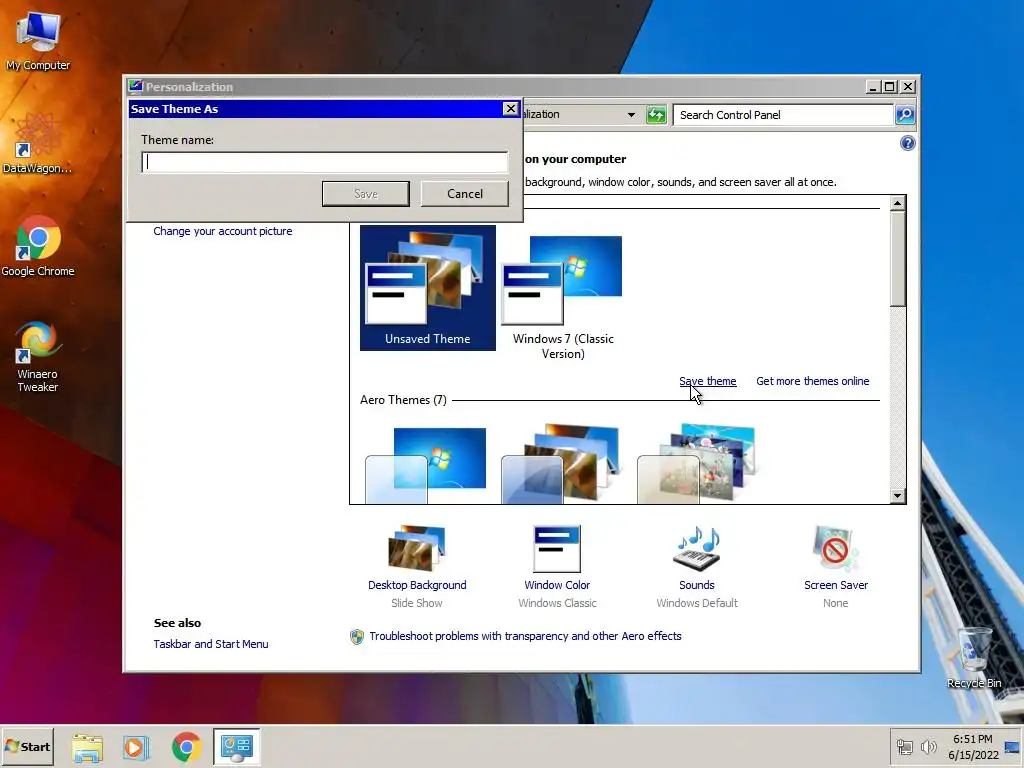Image resolution: width=1024 pixels, height=768 pixels.
Task: Click the Save button in dialog
Action: pyautogui.click(x=366, y=194)
